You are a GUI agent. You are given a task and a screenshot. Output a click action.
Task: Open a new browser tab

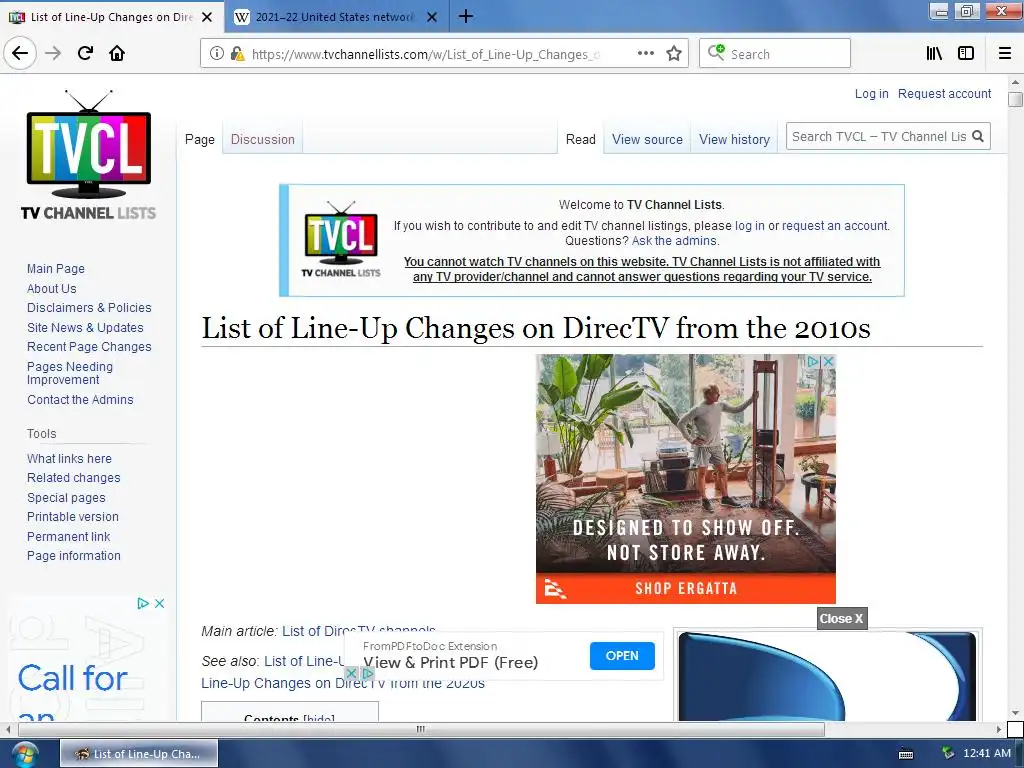pyautogui.click(x=466, y=16)
